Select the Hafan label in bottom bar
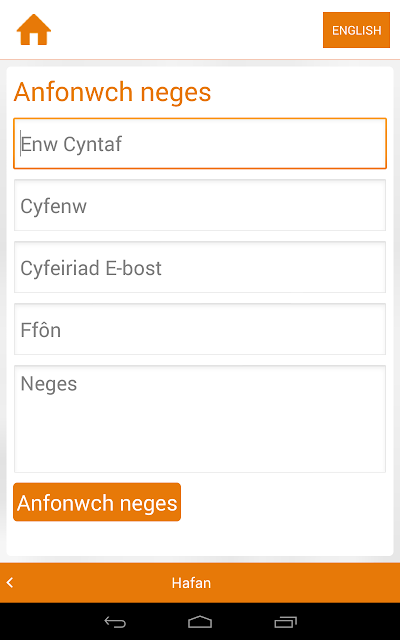Screen dimensions: 400x640 click(191, 582)
